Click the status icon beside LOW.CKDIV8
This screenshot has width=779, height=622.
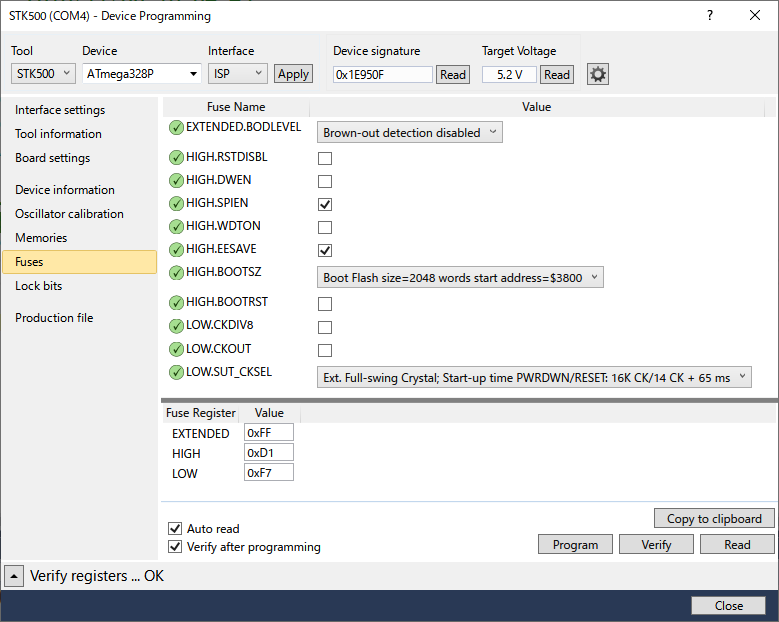coord(176,326)
